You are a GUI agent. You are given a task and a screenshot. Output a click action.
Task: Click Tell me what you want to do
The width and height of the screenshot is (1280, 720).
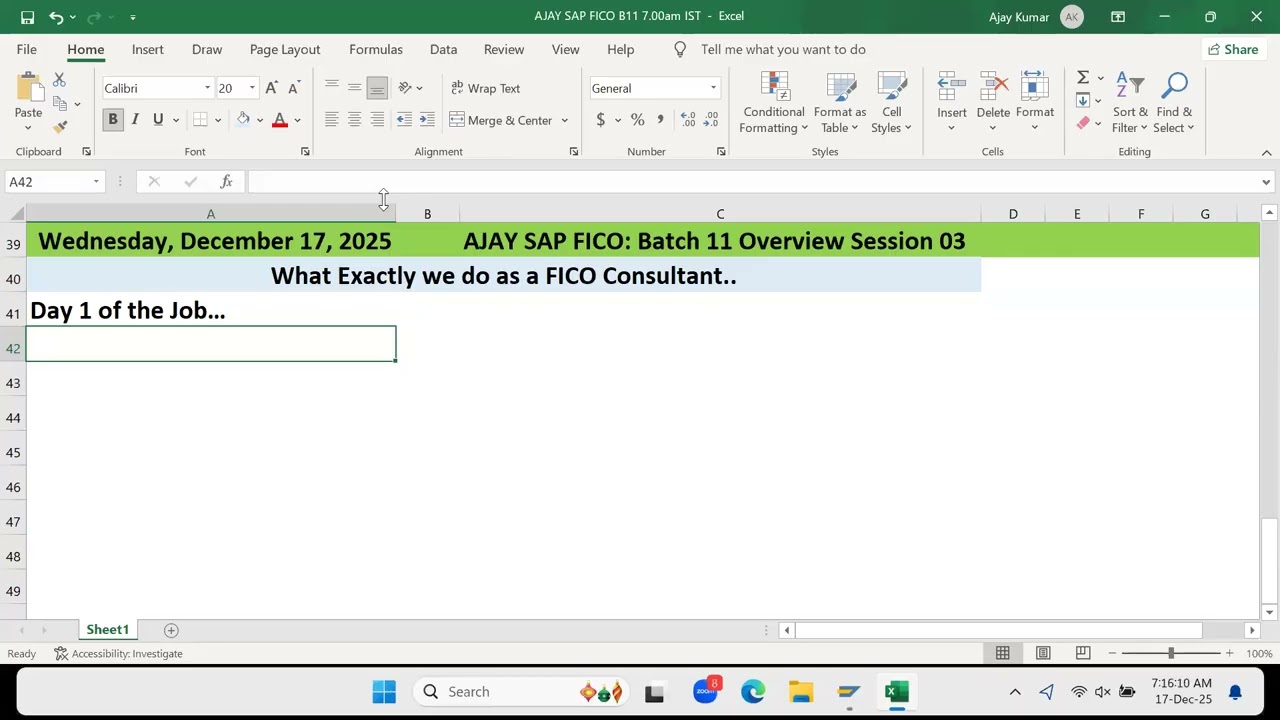783,49
